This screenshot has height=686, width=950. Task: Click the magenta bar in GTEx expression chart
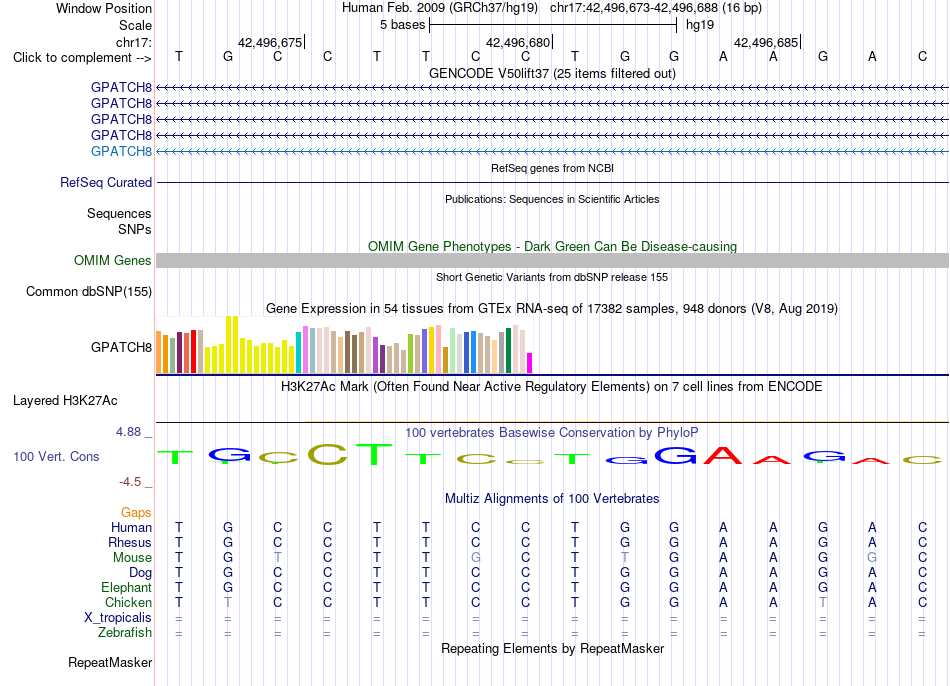[529, 363]
